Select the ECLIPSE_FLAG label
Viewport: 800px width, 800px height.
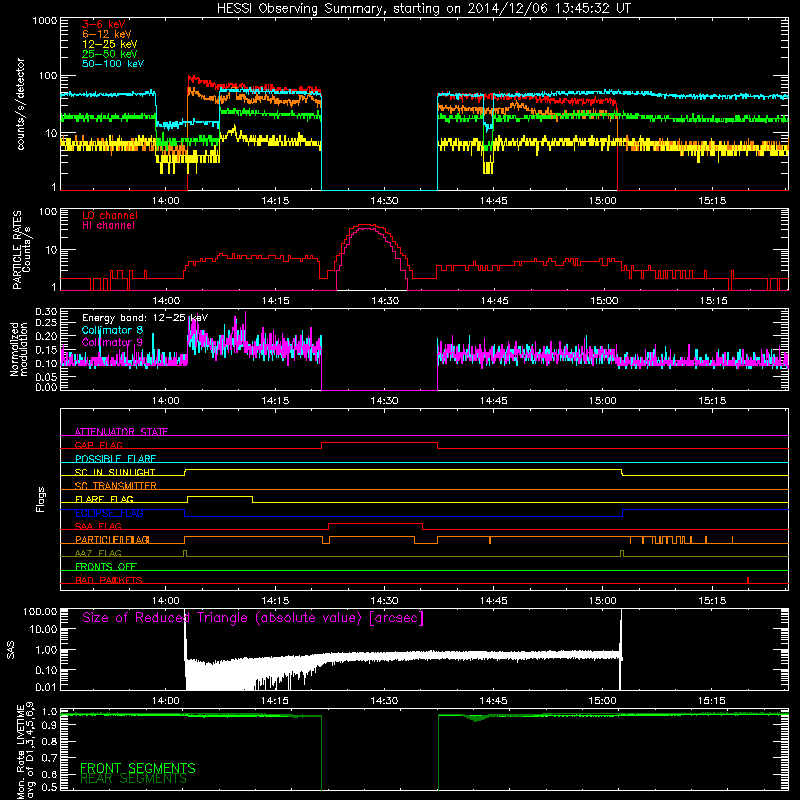click(109, 513)
